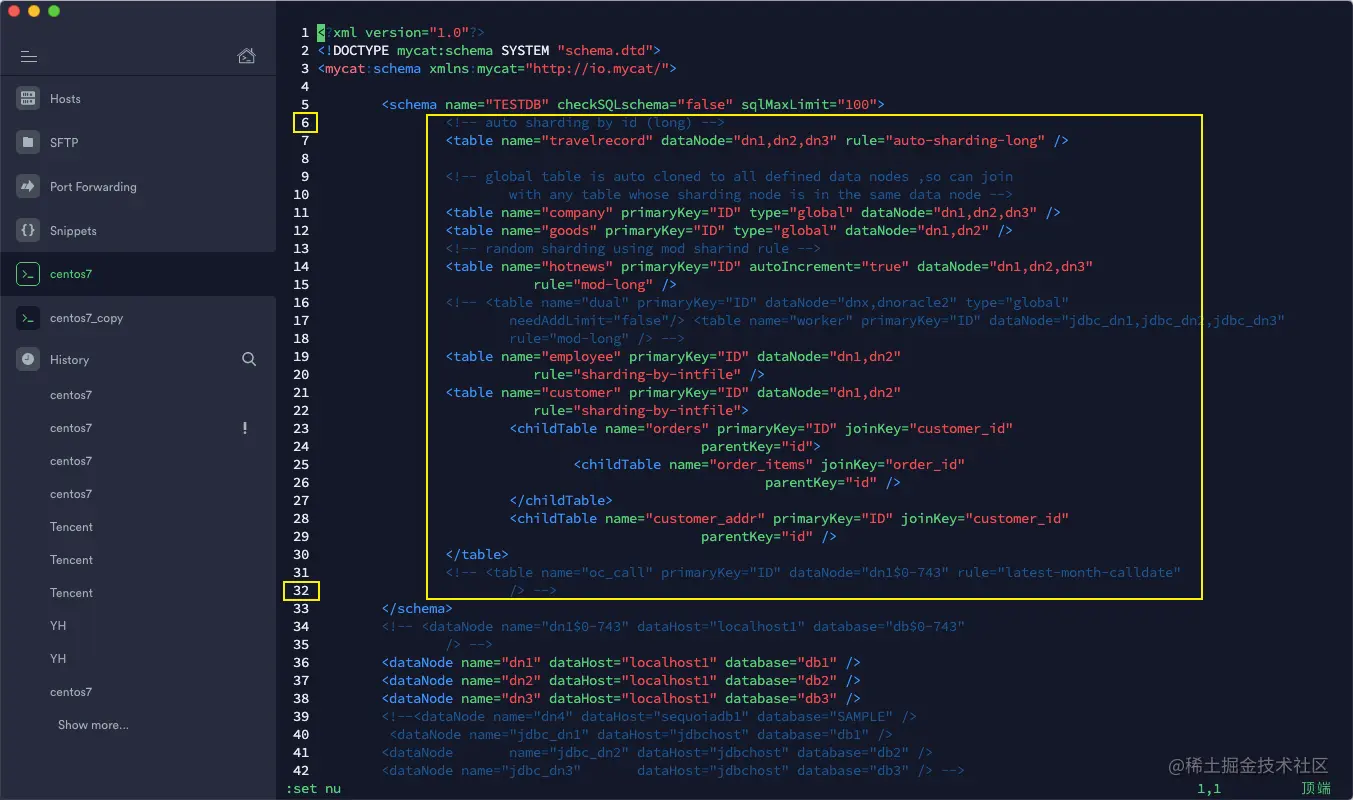Show more history entries
Viewport: 1353px width, 800px height.
pyautogui.click(x=93, y=725)
